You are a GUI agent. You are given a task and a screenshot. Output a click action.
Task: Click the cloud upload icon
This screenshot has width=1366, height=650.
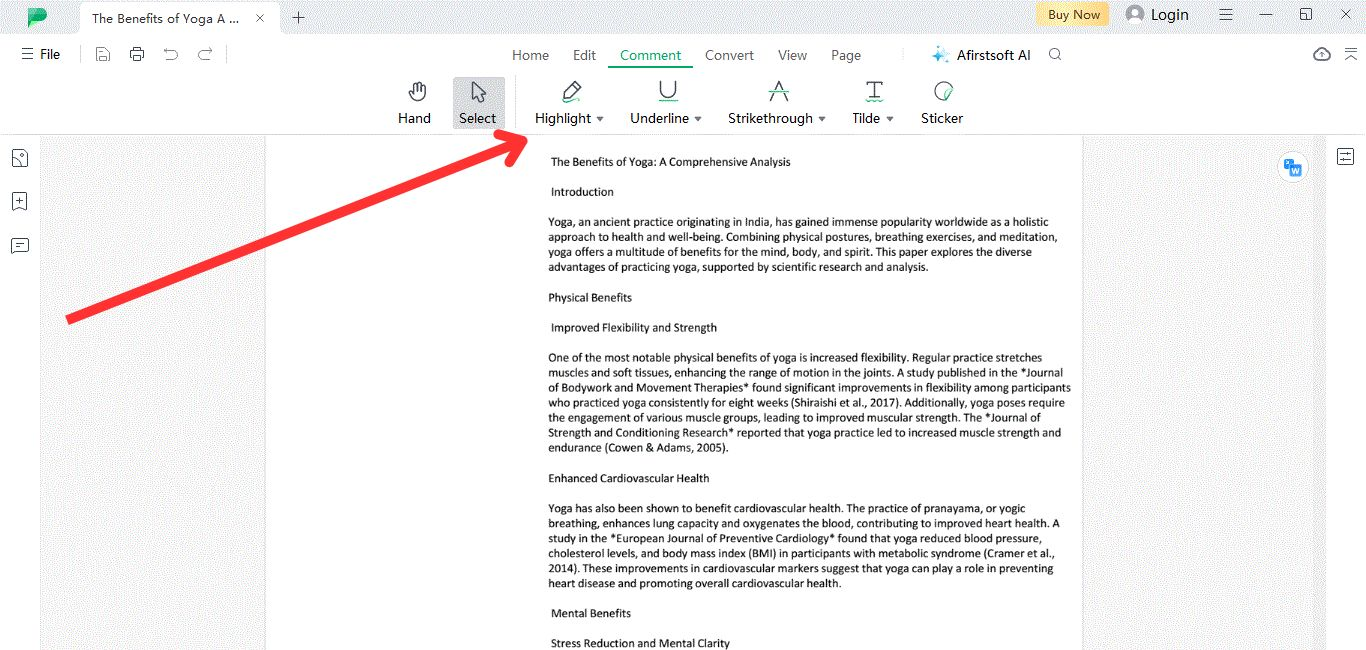tap(1322, 55)
